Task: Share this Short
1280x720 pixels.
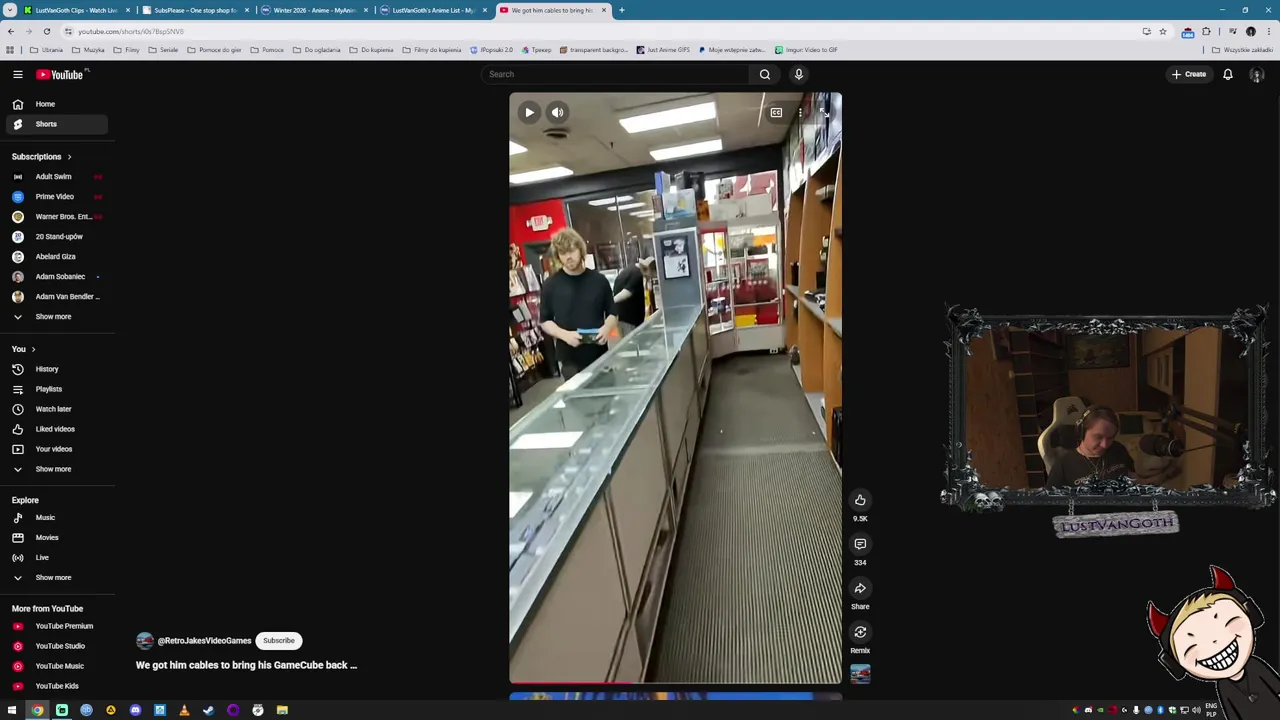Action: [x=860, y=588]
